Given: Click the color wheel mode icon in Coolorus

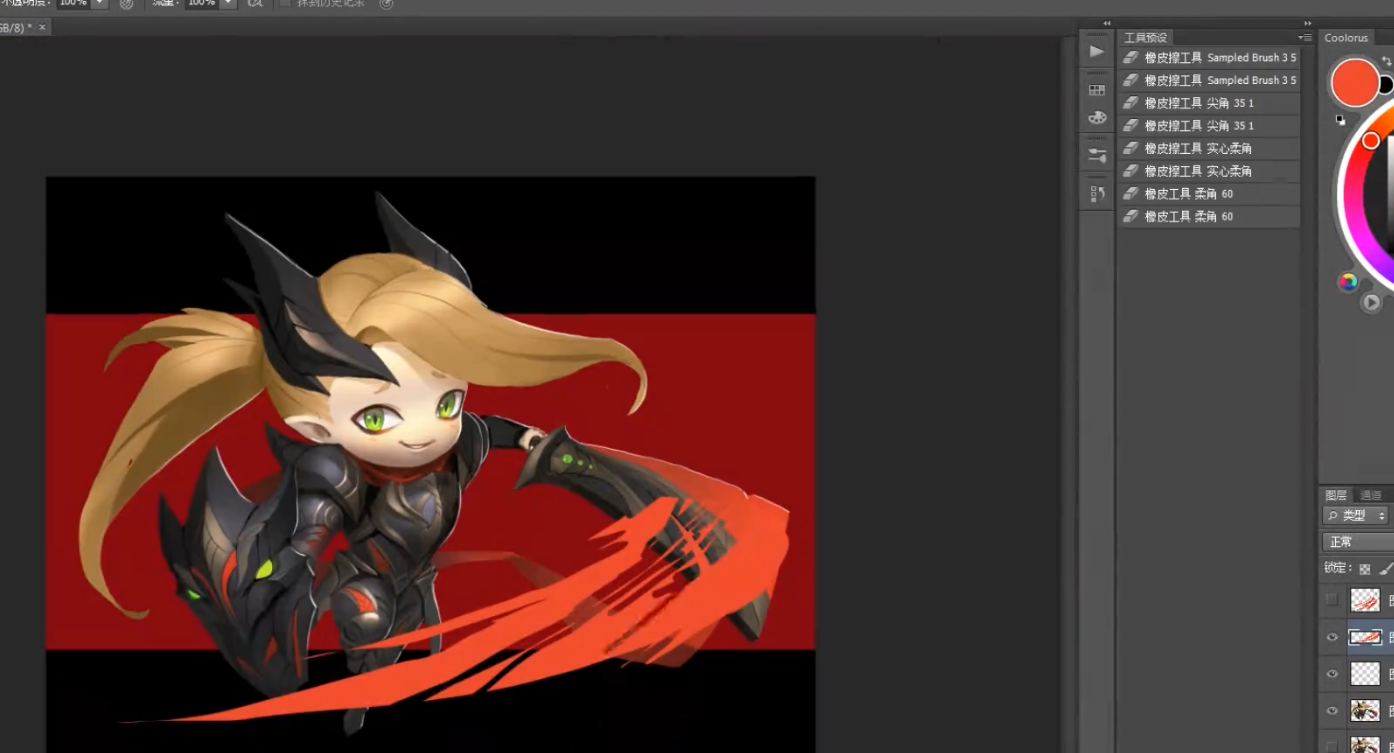Looking at the screenshot, I should click(x=1348, y=282).
